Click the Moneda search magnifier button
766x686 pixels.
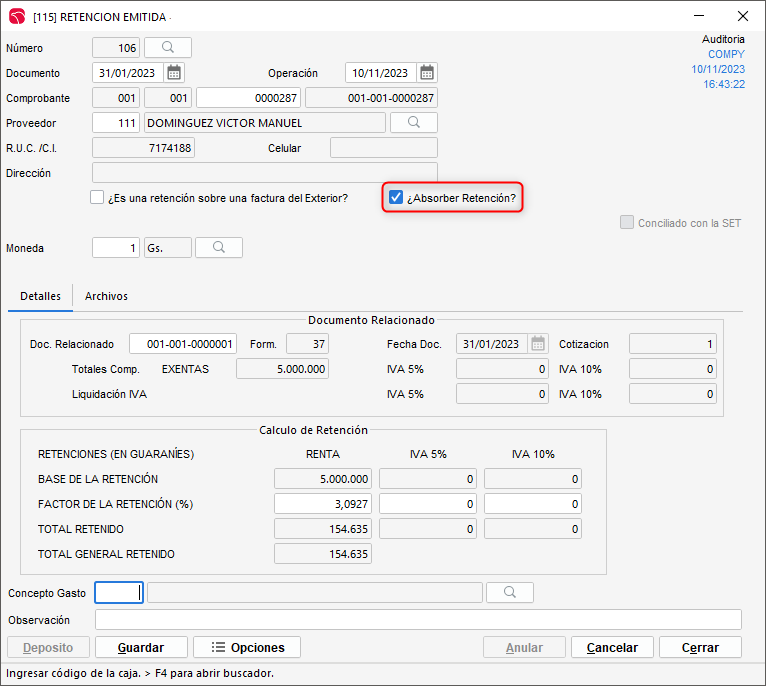[218, 248]
